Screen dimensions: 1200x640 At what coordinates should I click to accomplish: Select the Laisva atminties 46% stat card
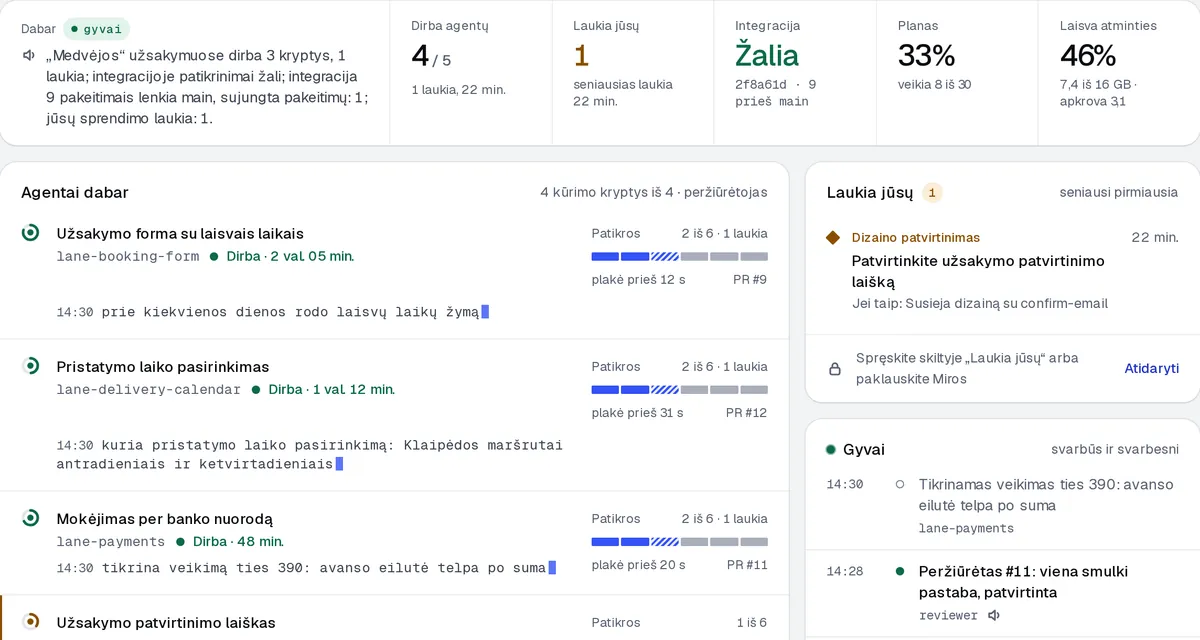1119,73
